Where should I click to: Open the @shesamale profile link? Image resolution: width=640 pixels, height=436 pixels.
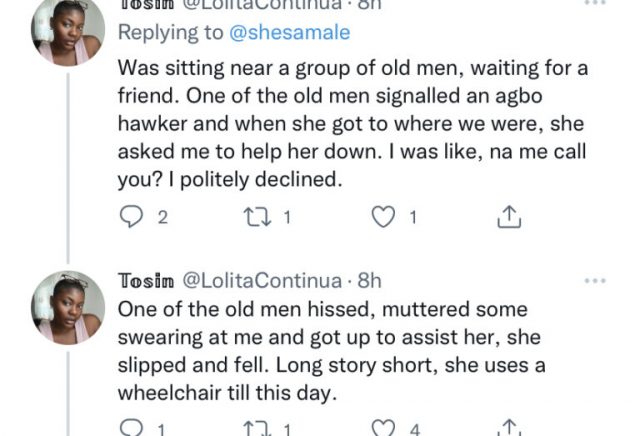[x=296, y=33]
